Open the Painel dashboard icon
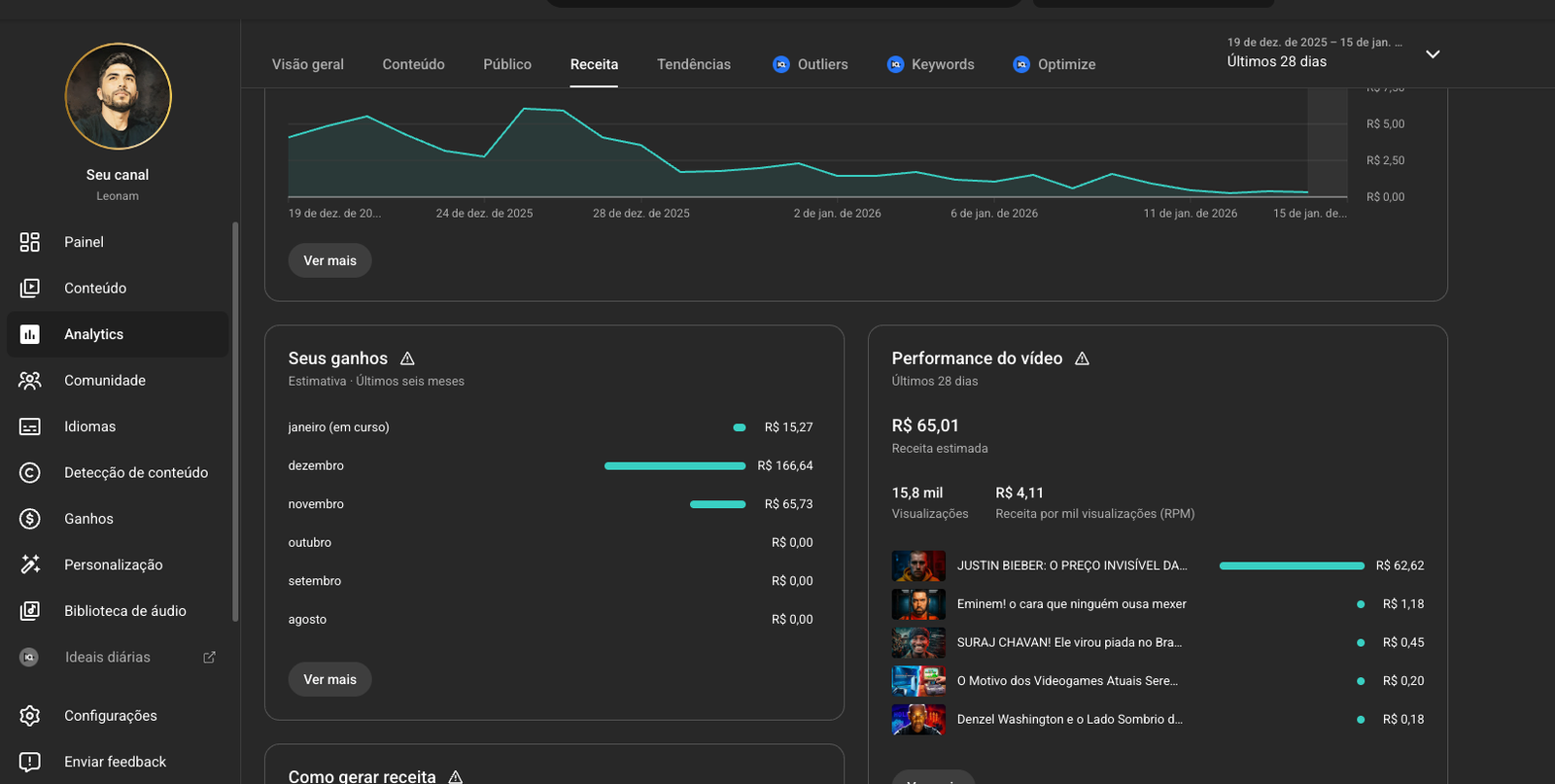The width and height of the screenshot is (1555, 784). pos(30,242)
